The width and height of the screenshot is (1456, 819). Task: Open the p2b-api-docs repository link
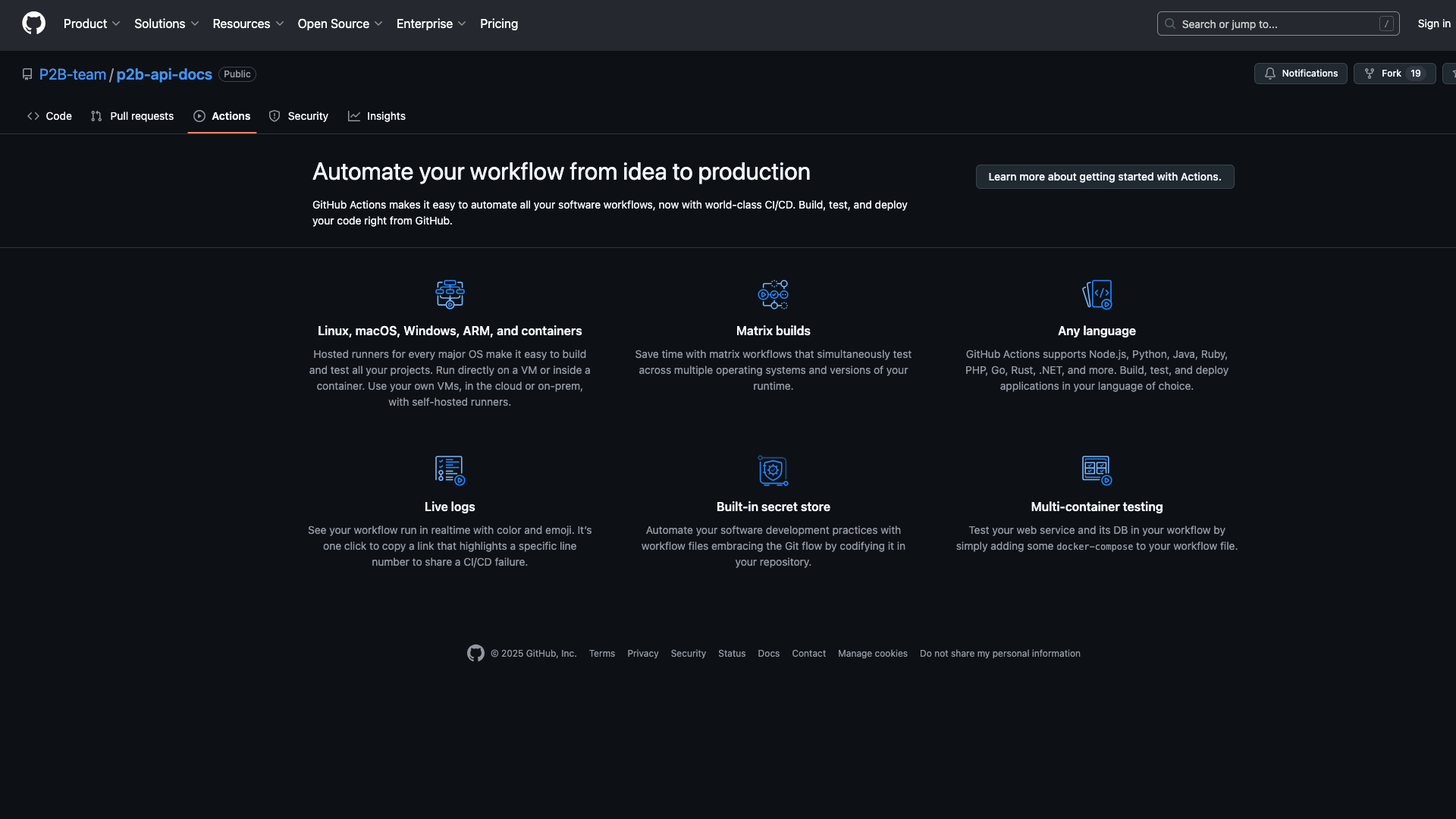click(x=164, y=74)
